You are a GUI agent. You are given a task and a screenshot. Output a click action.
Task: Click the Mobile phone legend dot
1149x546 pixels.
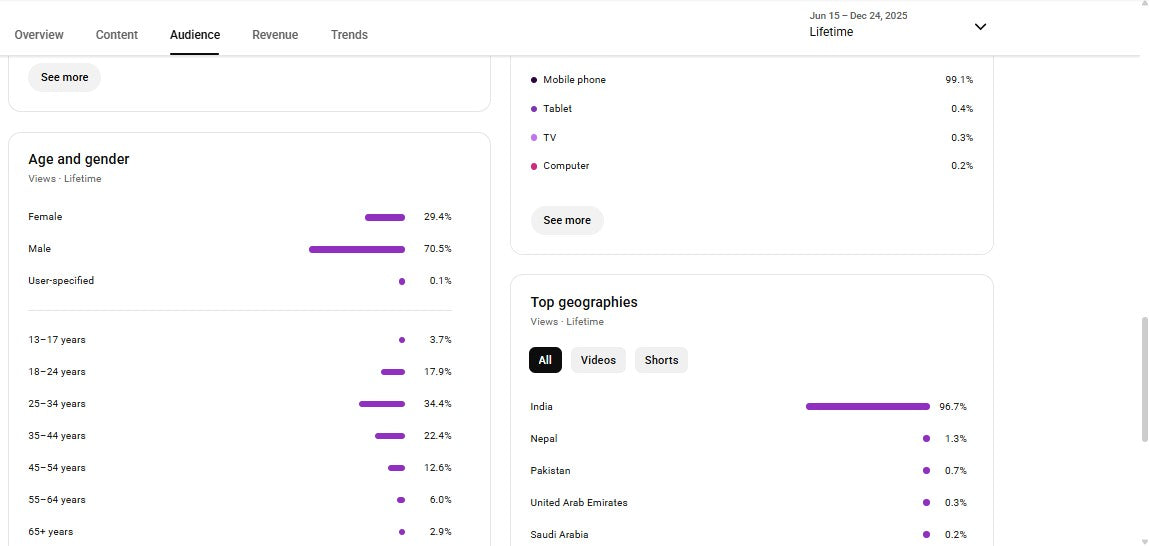(x=534, y=80)
